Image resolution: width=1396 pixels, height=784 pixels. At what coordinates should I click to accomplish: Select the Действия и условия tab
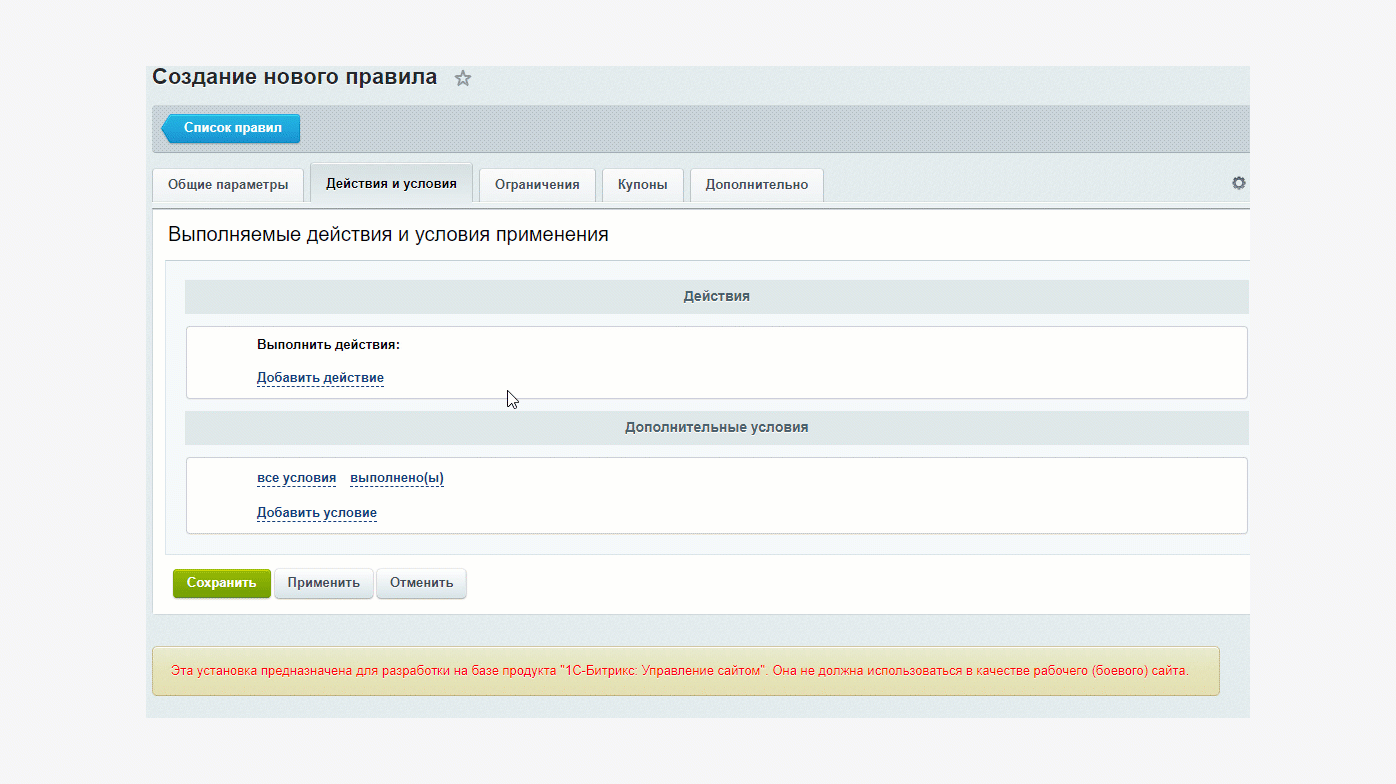coord(391,184)
